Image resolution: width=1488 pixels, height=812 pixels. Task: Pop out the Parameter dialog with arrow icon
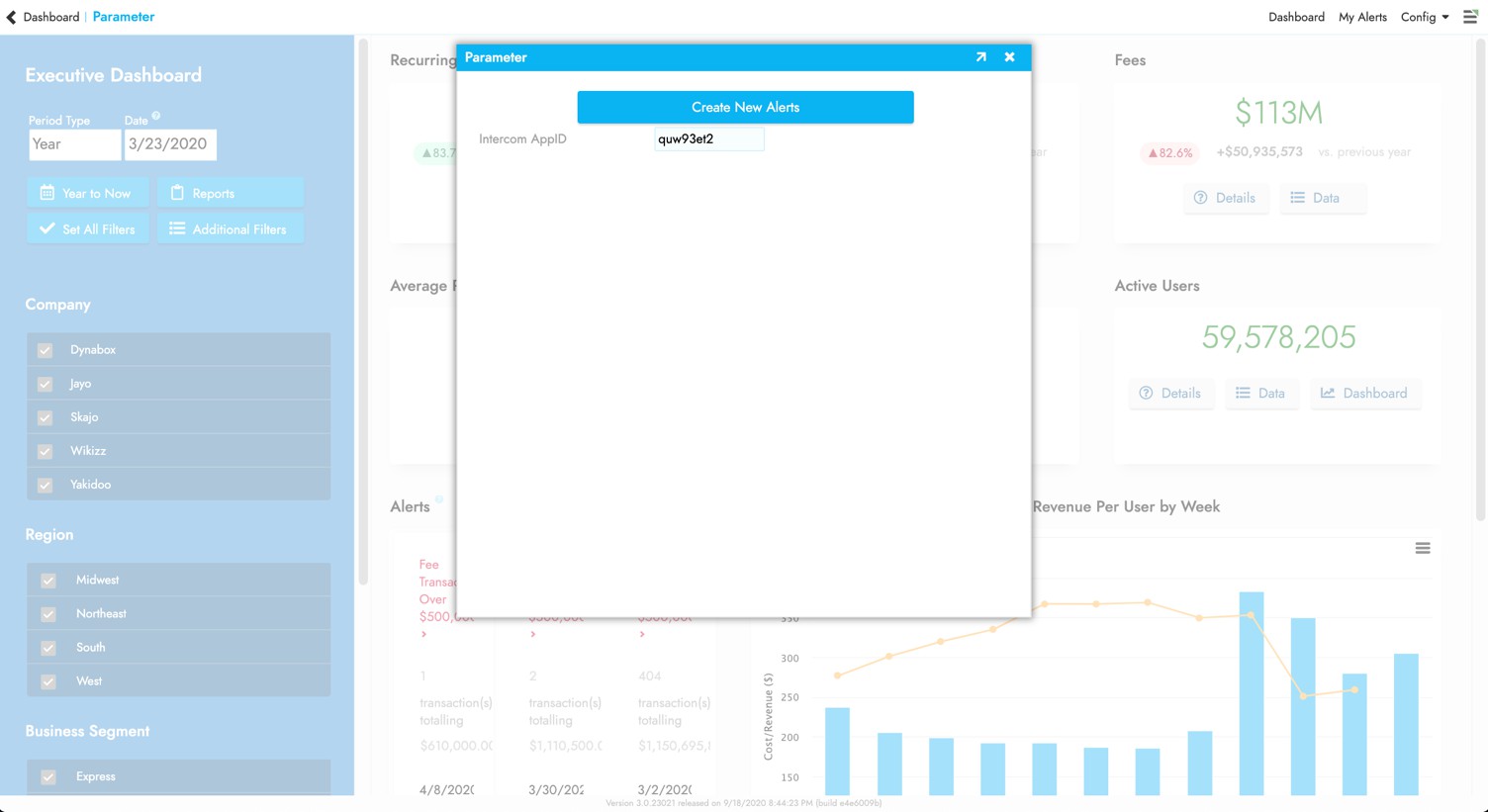point(980,57)
